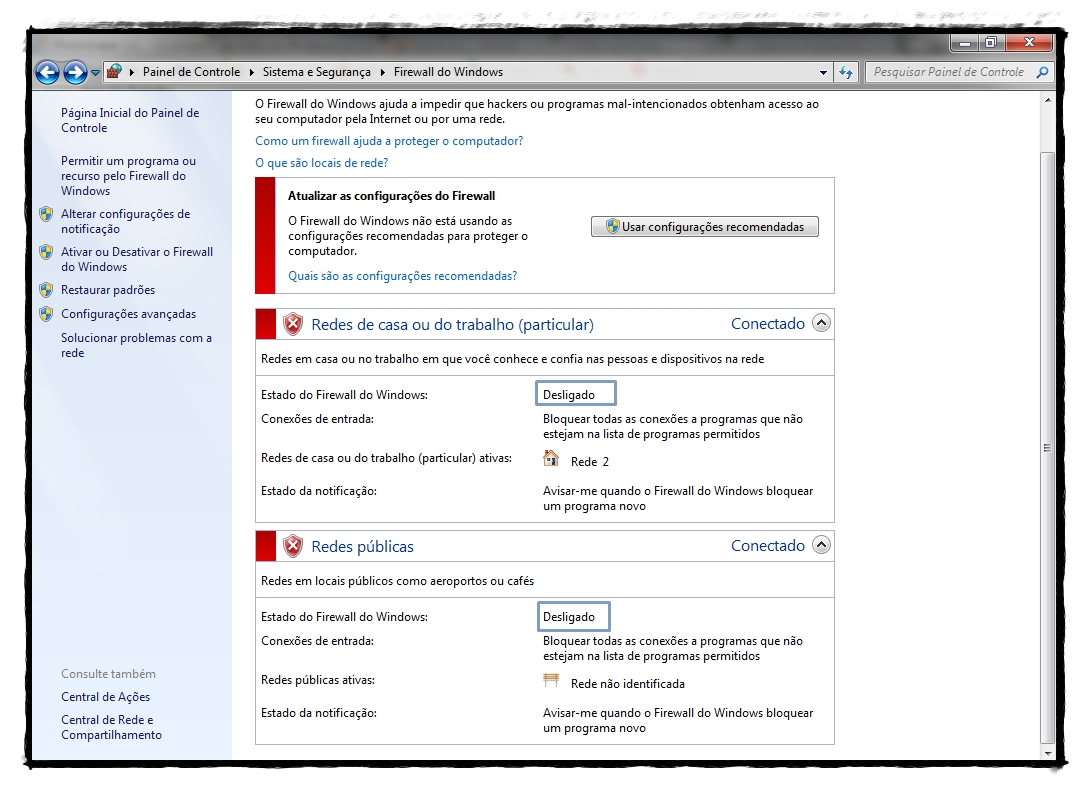
Task: Click the red shield icon on Redes públicas header
Action: pyautogui.click(x=292, y=546)
